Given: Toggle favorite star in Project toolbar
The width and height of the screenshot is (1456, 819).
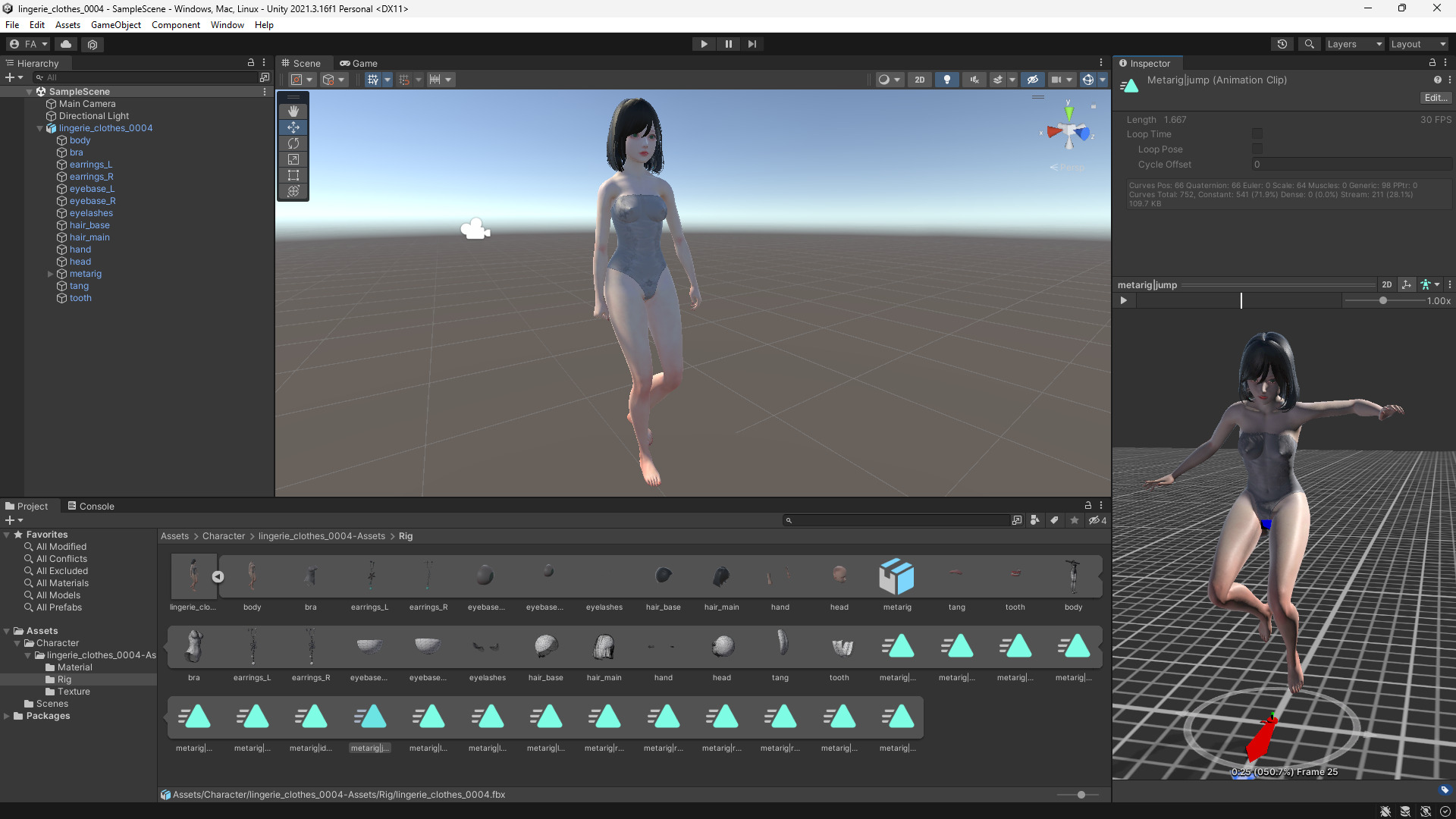Looking at the screenshot, I should (x=1075, y=520).
